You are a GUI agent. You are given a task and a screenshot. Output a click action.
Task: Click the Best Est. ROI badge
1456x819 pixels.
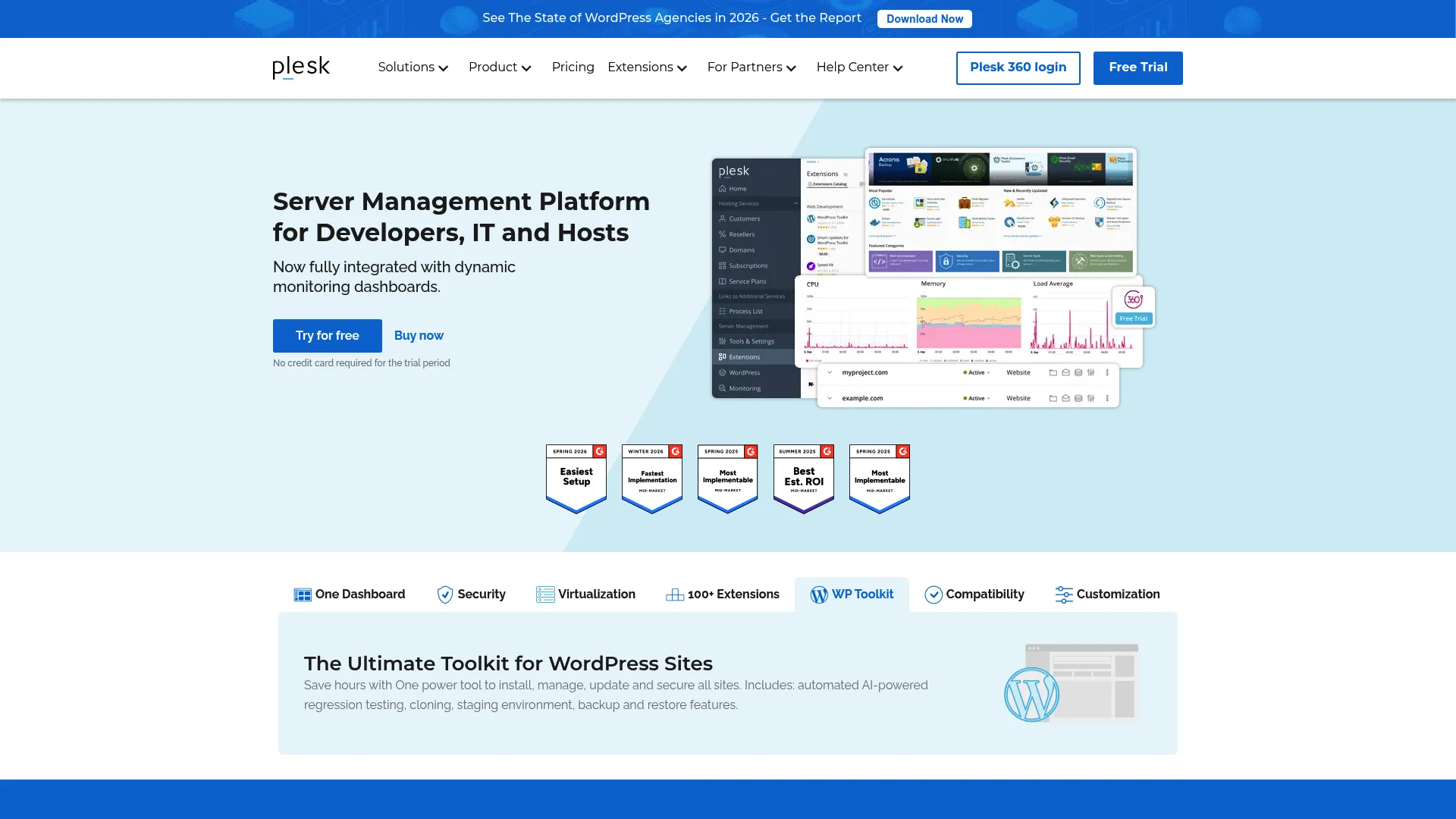(x=804, y=479)
